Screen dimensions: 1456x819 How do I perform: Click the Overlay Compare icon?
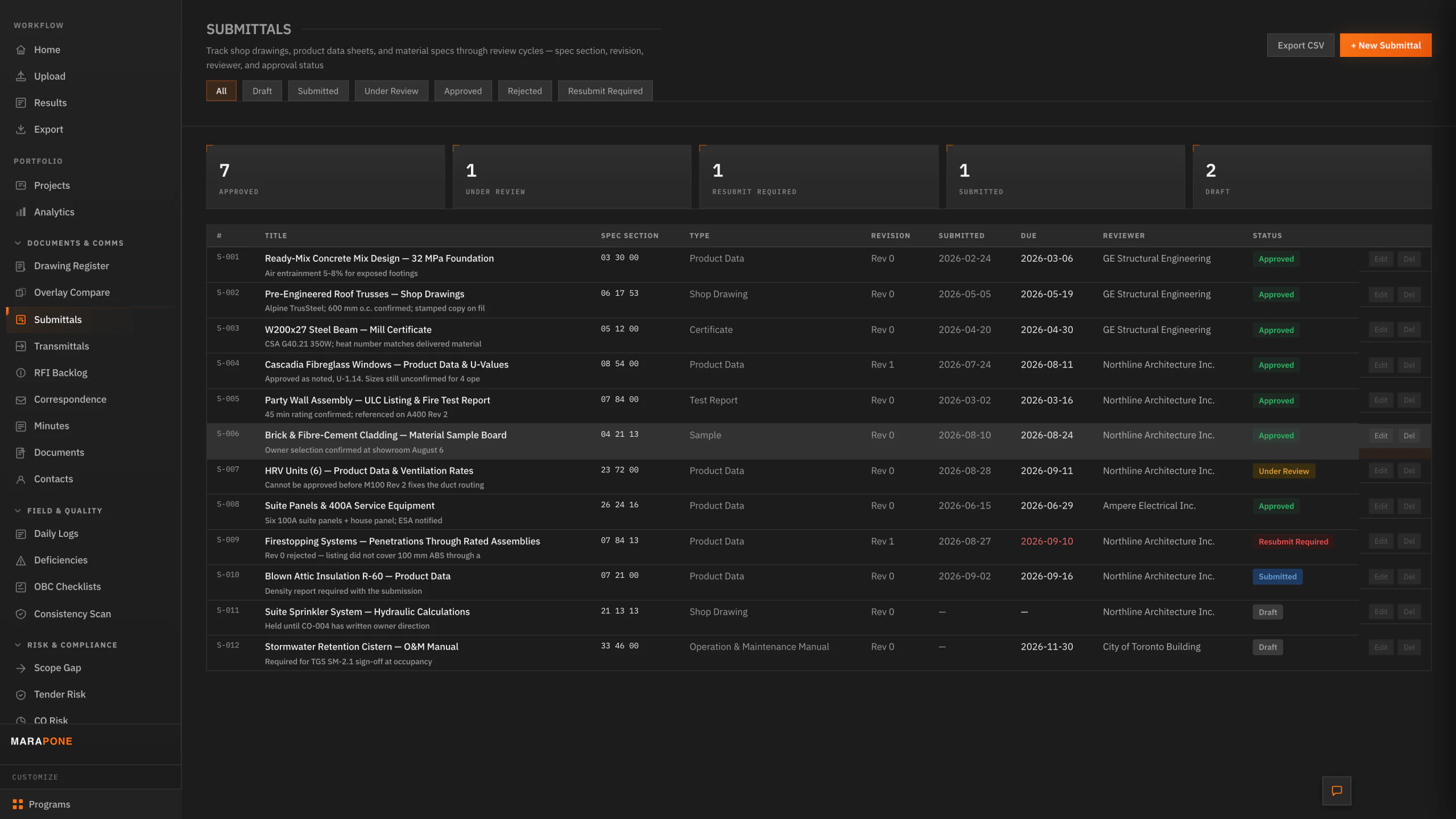pos(21,293)
